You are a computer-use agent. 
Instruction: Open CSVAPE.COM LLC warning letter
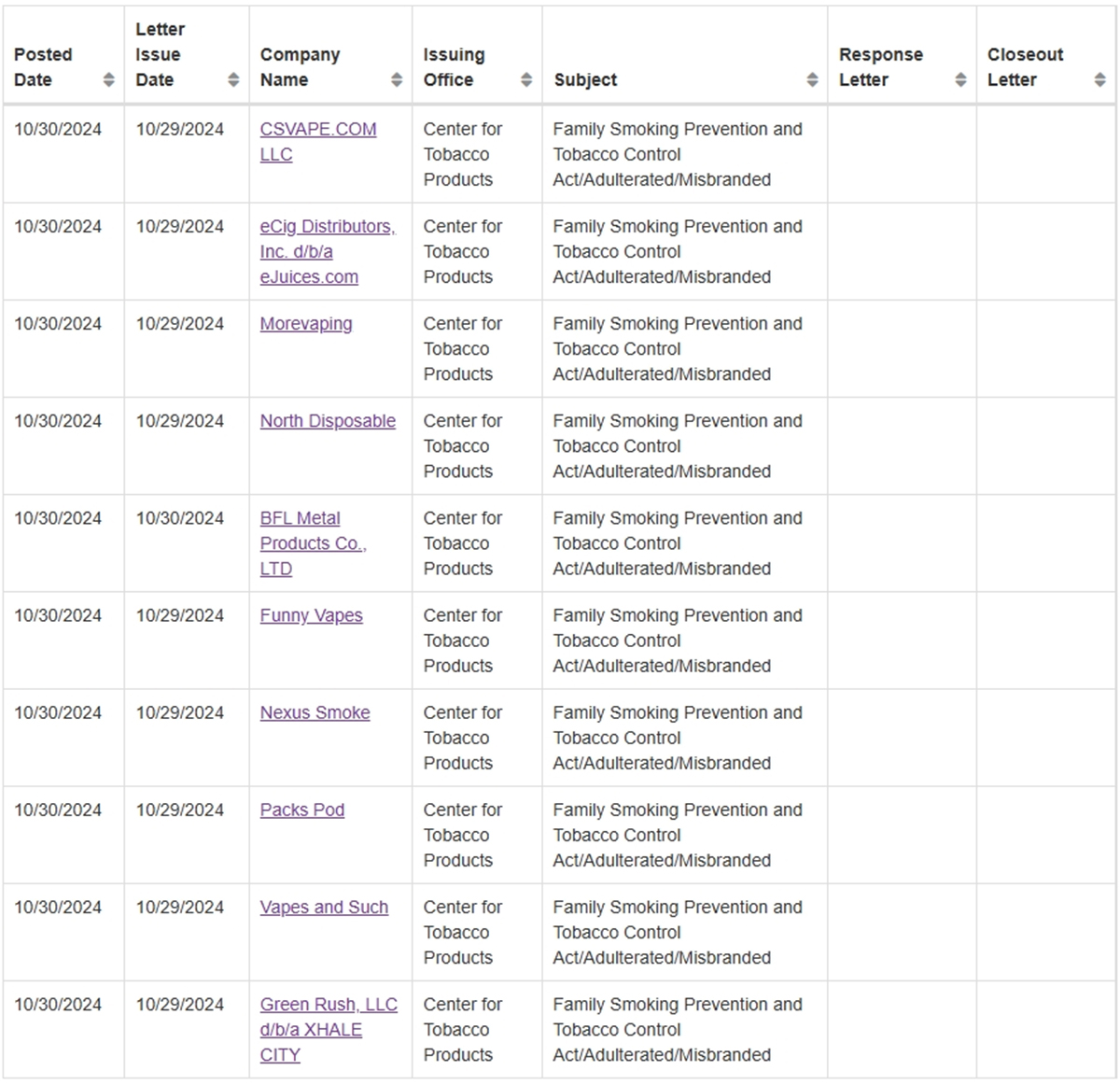coord(318,142)
